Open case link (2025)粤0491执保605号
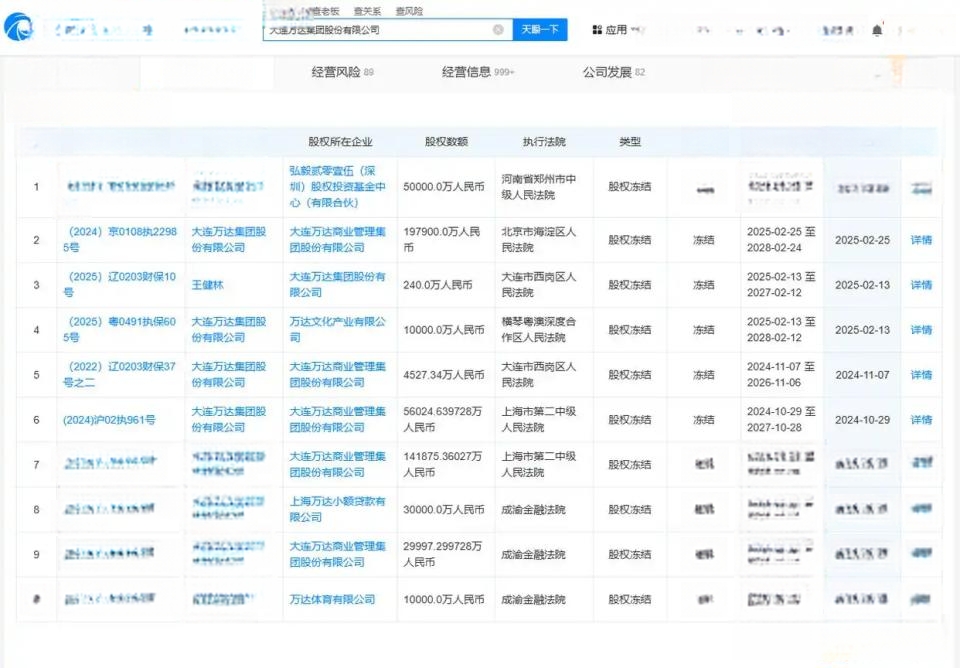The height and width of the screenshot is (668, 960). point(119,329)
